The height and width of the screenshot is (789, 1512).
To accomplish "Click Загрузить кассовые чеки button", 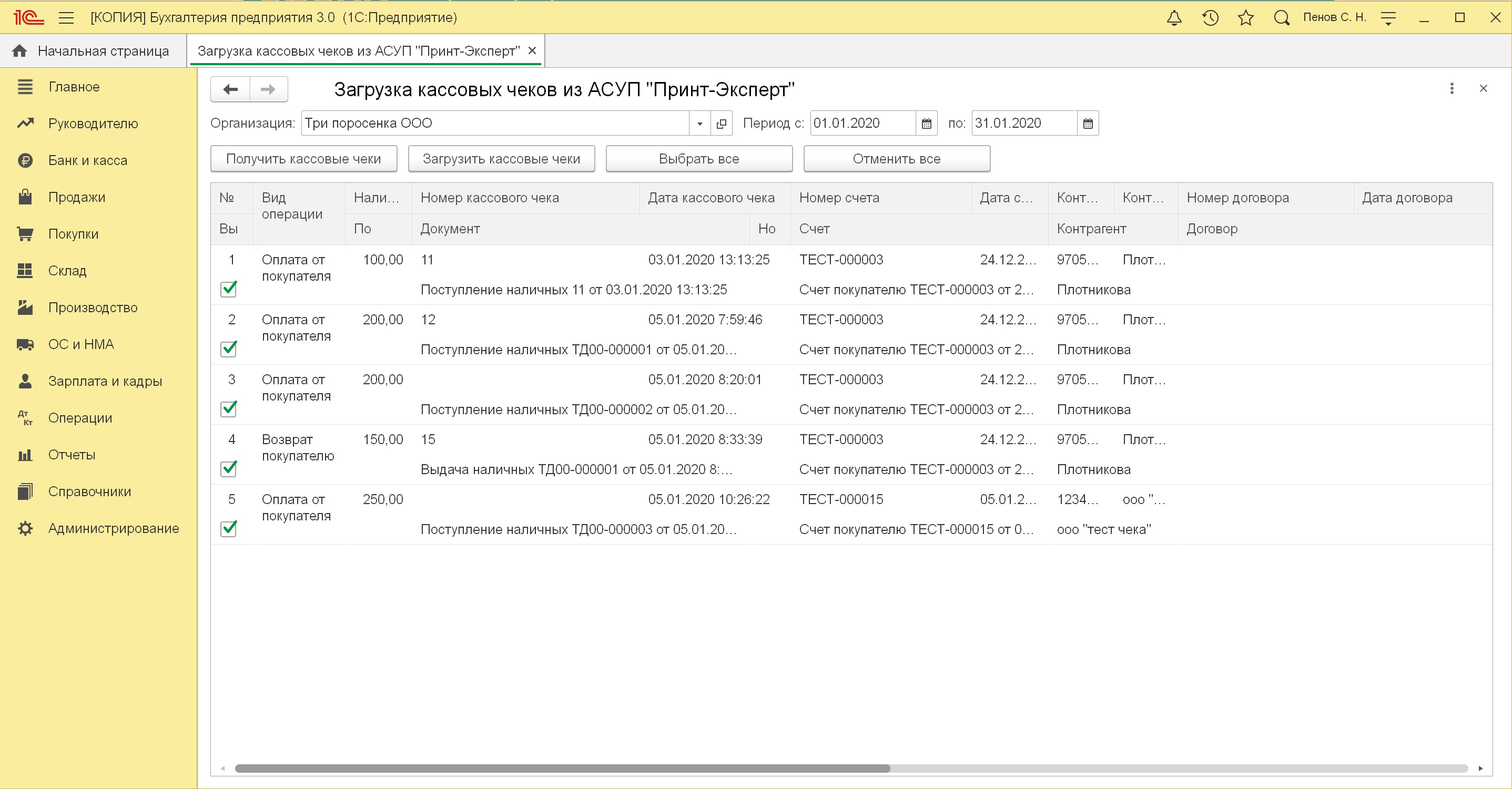I will 501,159.
